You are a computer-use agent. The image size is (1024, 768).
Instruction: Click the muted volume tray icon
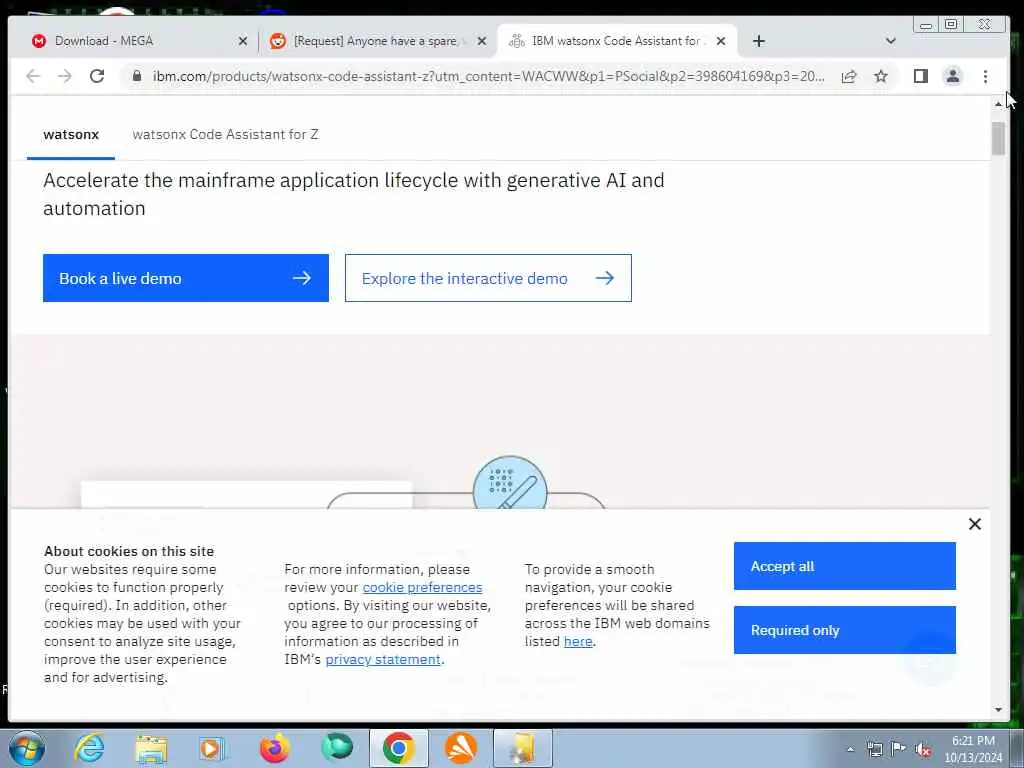pos(923,750)
